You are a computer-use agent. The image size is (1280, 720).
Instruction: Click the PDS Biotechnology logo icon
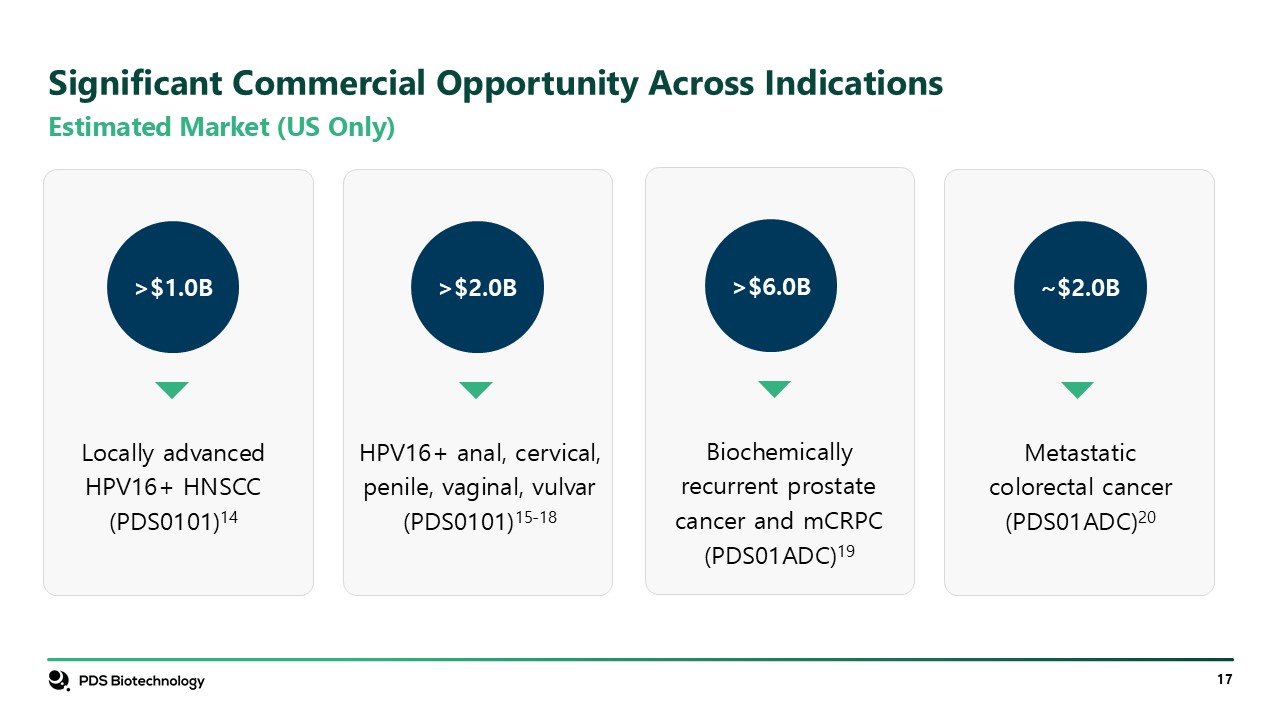[x=59, y=680]
